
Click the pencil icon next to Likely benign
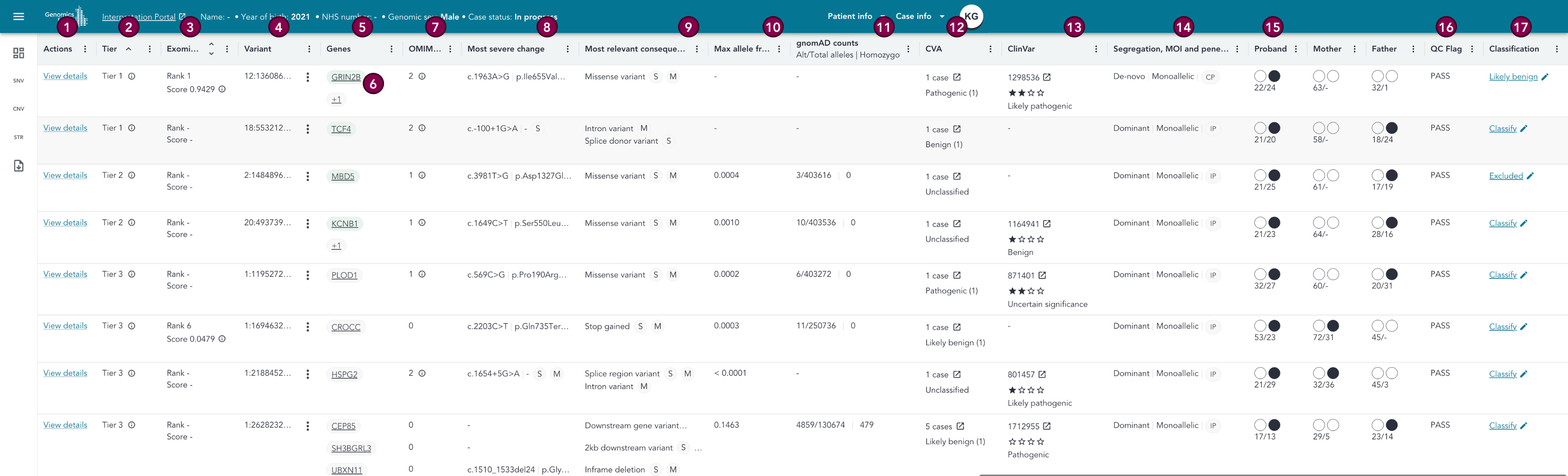click(1544, 77)
